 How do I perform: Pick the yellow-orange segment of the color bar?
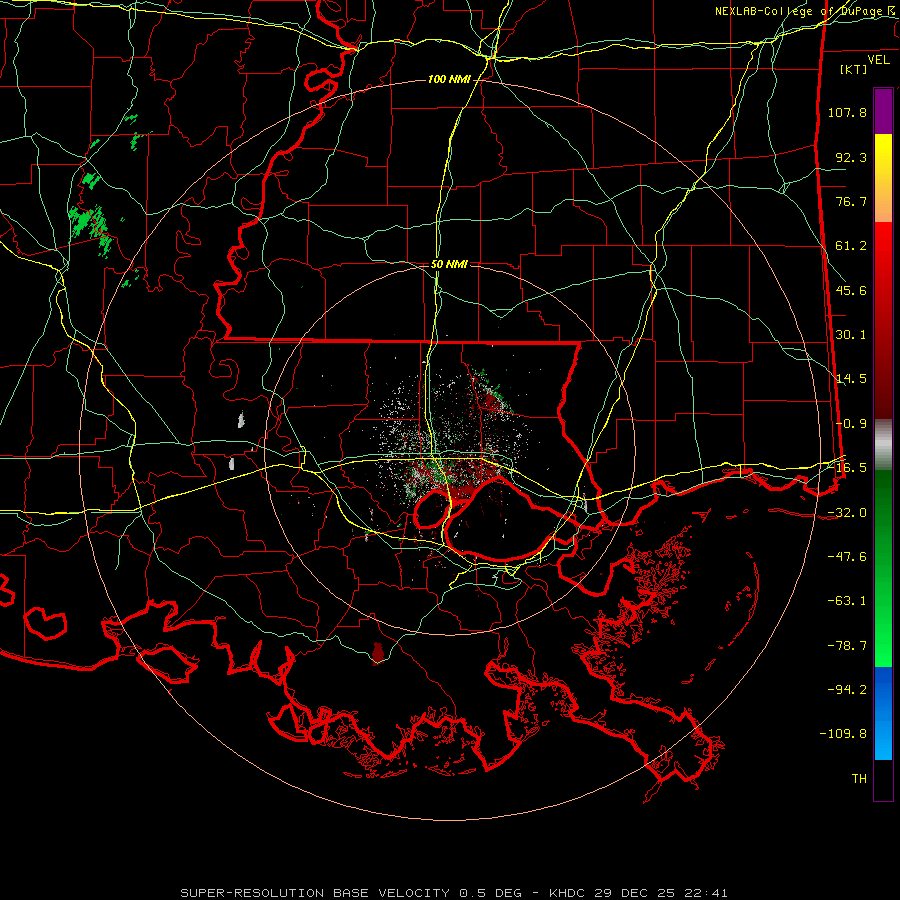(x=883, y=178)
